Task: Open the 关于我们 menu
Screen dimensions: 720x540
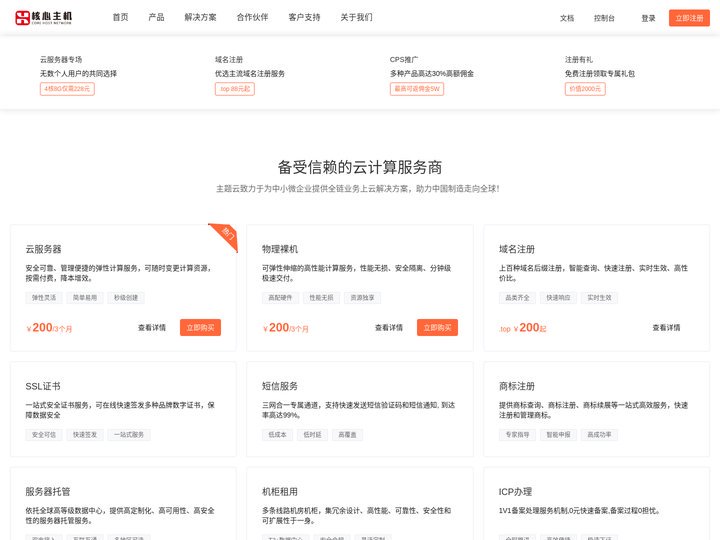Action: 356,17
